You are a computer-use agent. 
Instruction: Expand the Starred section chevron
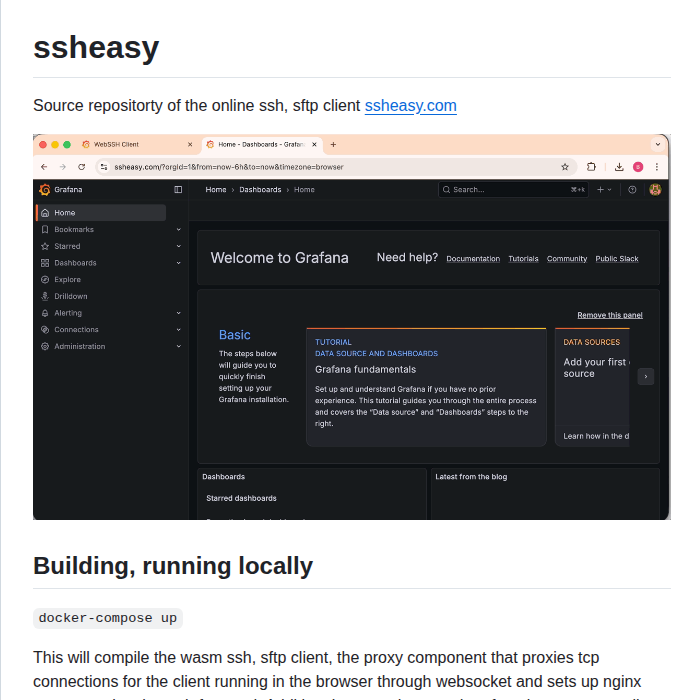point(179,246)
